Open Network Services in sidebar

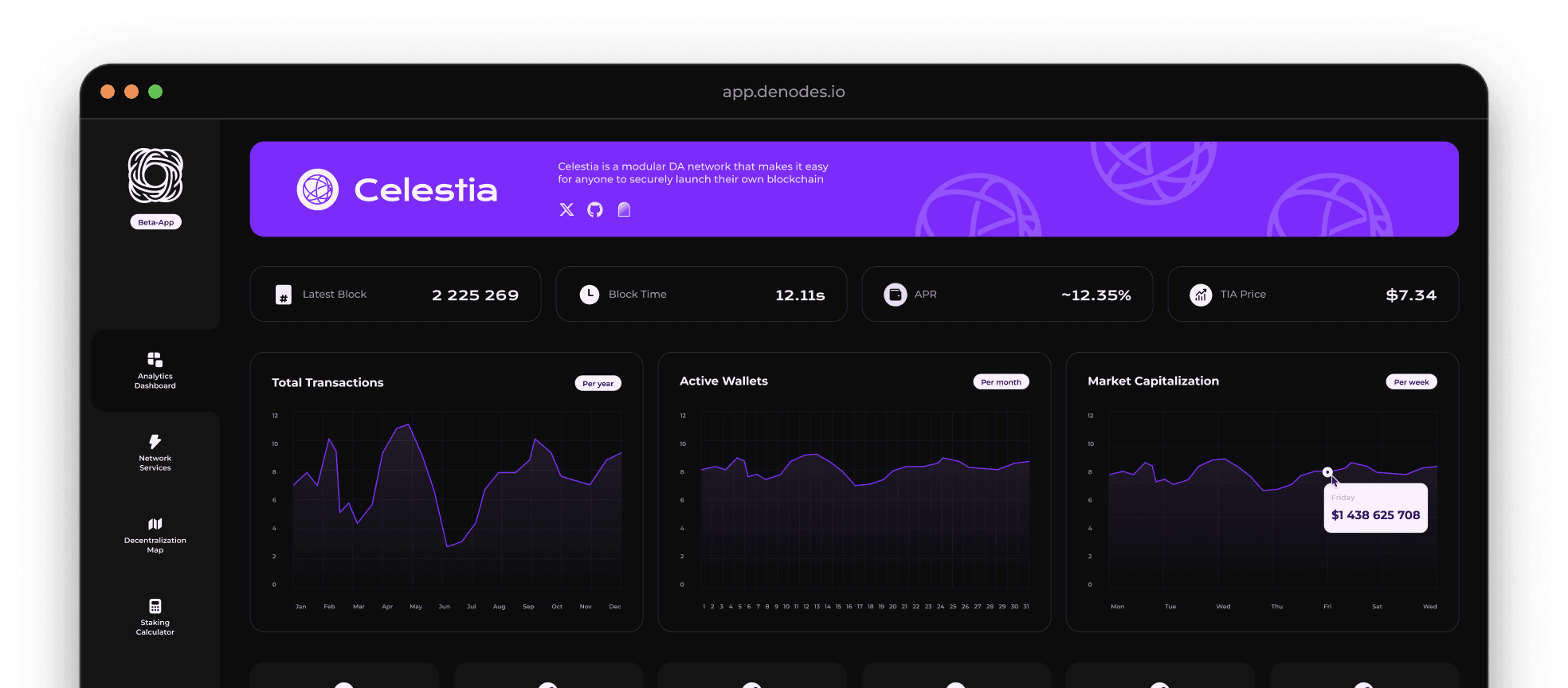click(155, 452)
